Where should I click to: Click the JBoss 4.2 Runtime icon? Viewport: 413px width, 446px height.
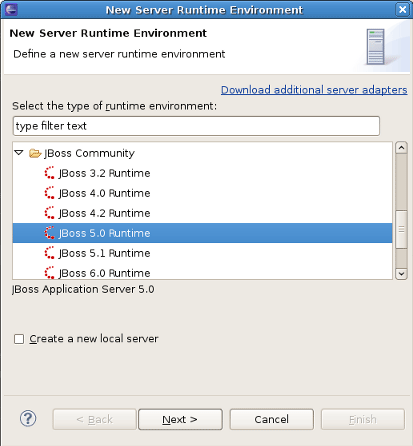point(49,213)
